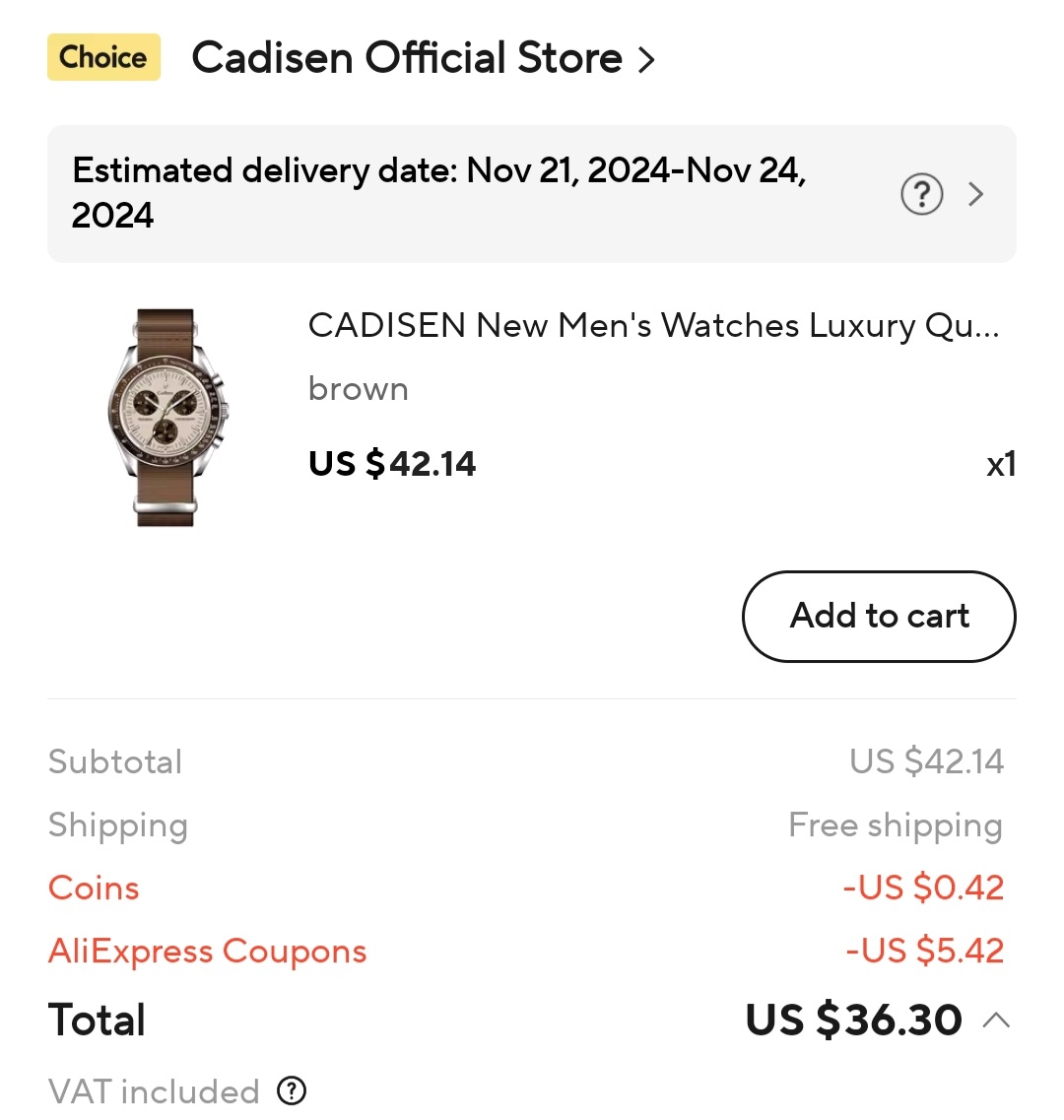Click the yellow Choice badge
Image resolution: width=1064 pixels, height=1120 pixels.
pyautogui.click(x=103, y=57)
